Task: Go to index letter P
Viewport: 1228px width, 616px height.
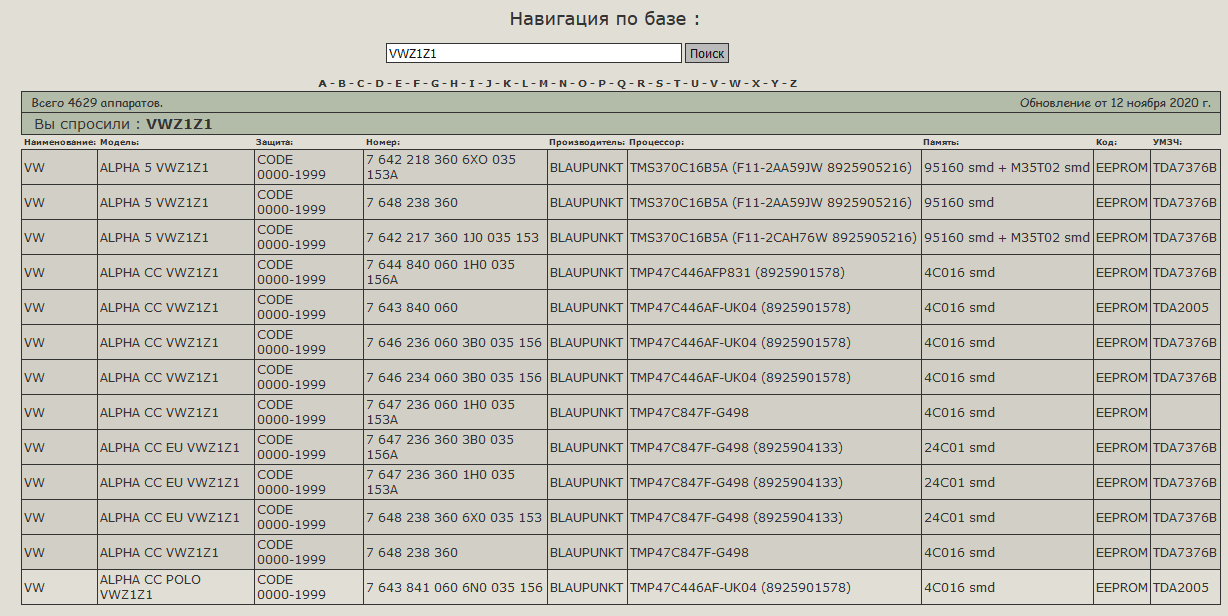Action: coord(602,83)
